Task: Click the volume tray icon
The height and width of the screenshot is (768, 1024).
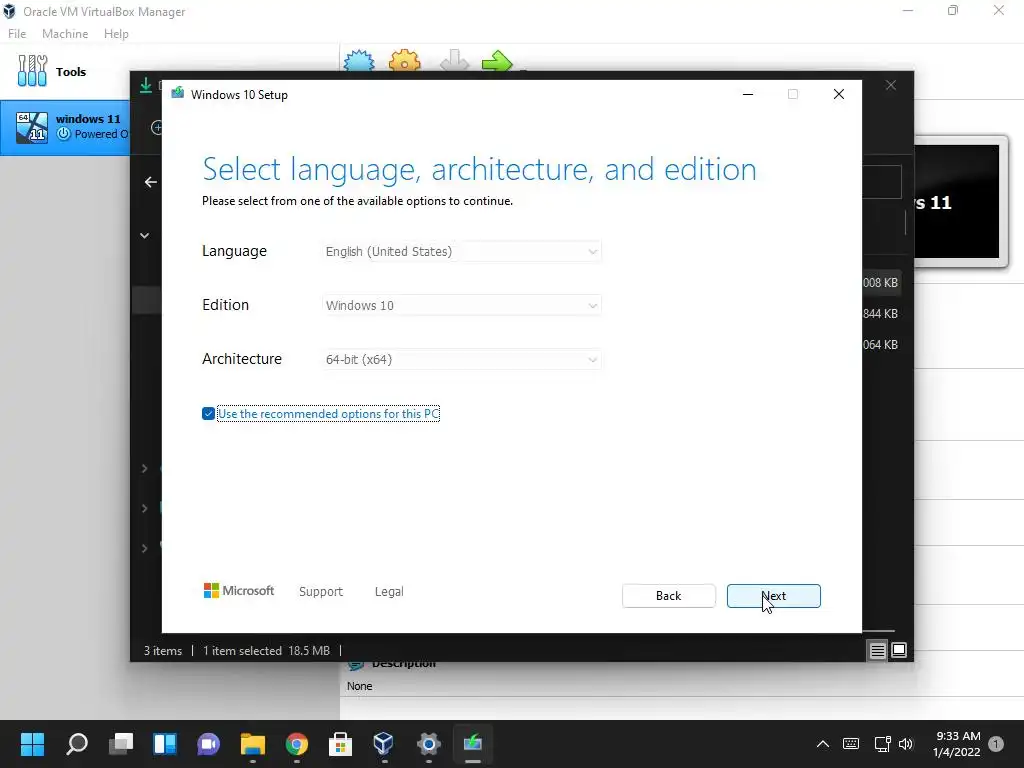Action: point(906,744)
